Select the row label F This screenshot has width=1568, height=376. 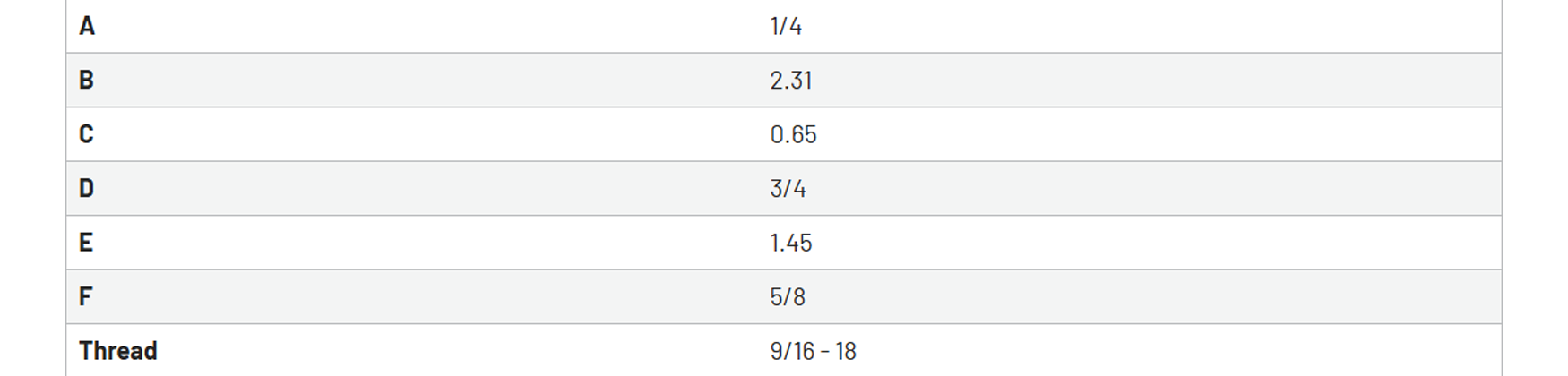[85, 296]
